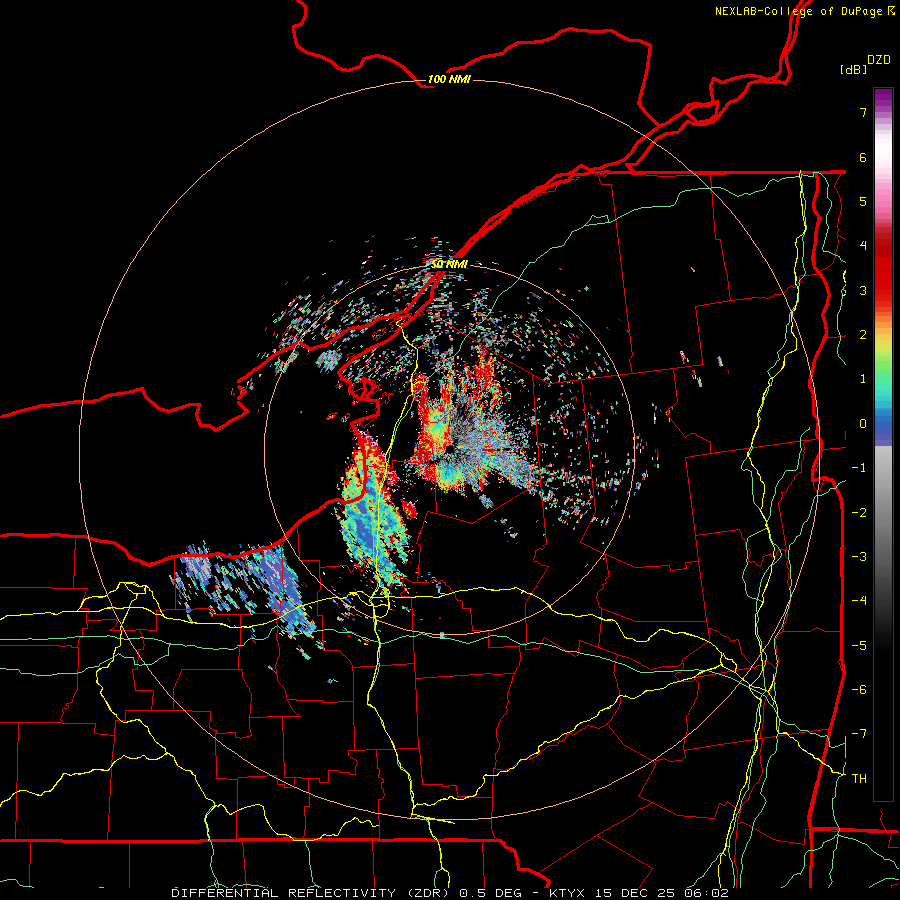This screenshot has width=900, height=900.
Task: Click the -2 dB color scale label
Action: 859,512
